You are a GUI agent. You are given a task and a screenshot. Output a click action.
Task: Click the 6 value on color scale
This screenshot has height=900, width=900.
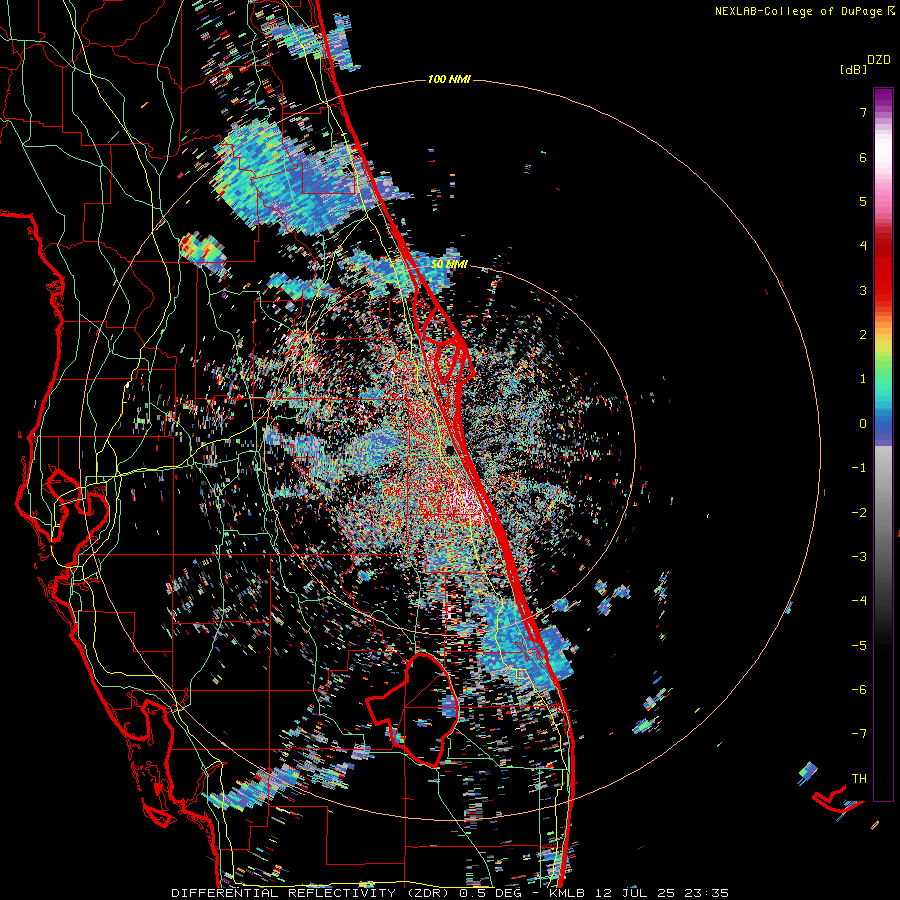pos(863,157)
